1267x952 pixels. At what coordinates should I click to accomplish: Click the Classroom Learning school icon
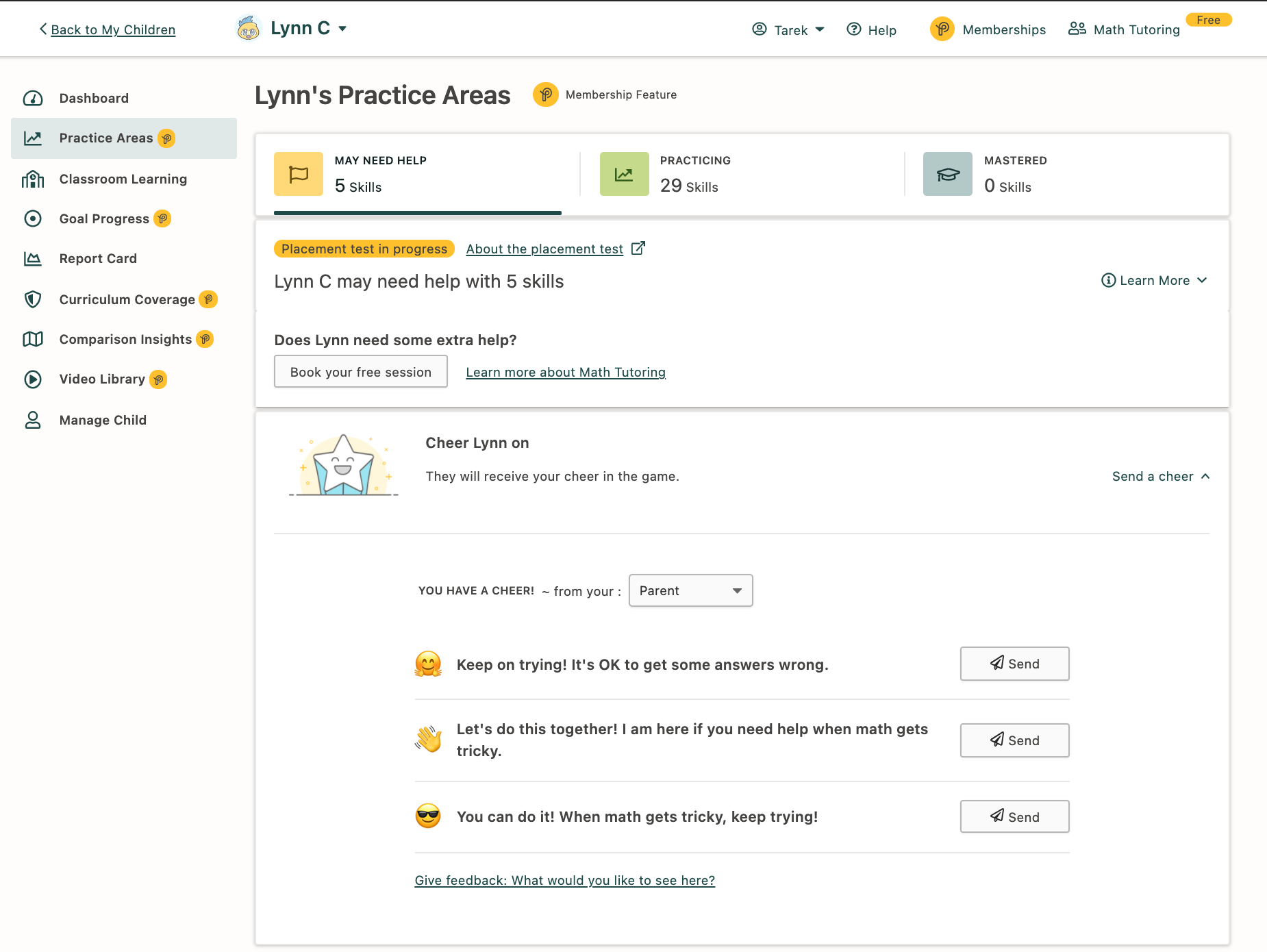click(33, 179)
